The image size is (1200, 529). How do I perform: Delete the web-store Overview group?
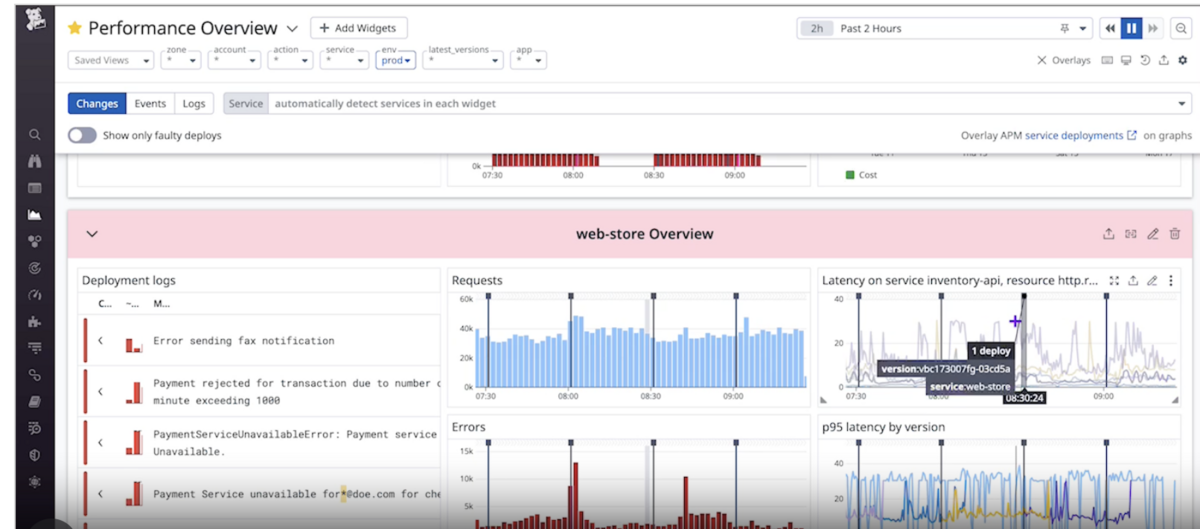point(1175,234)
